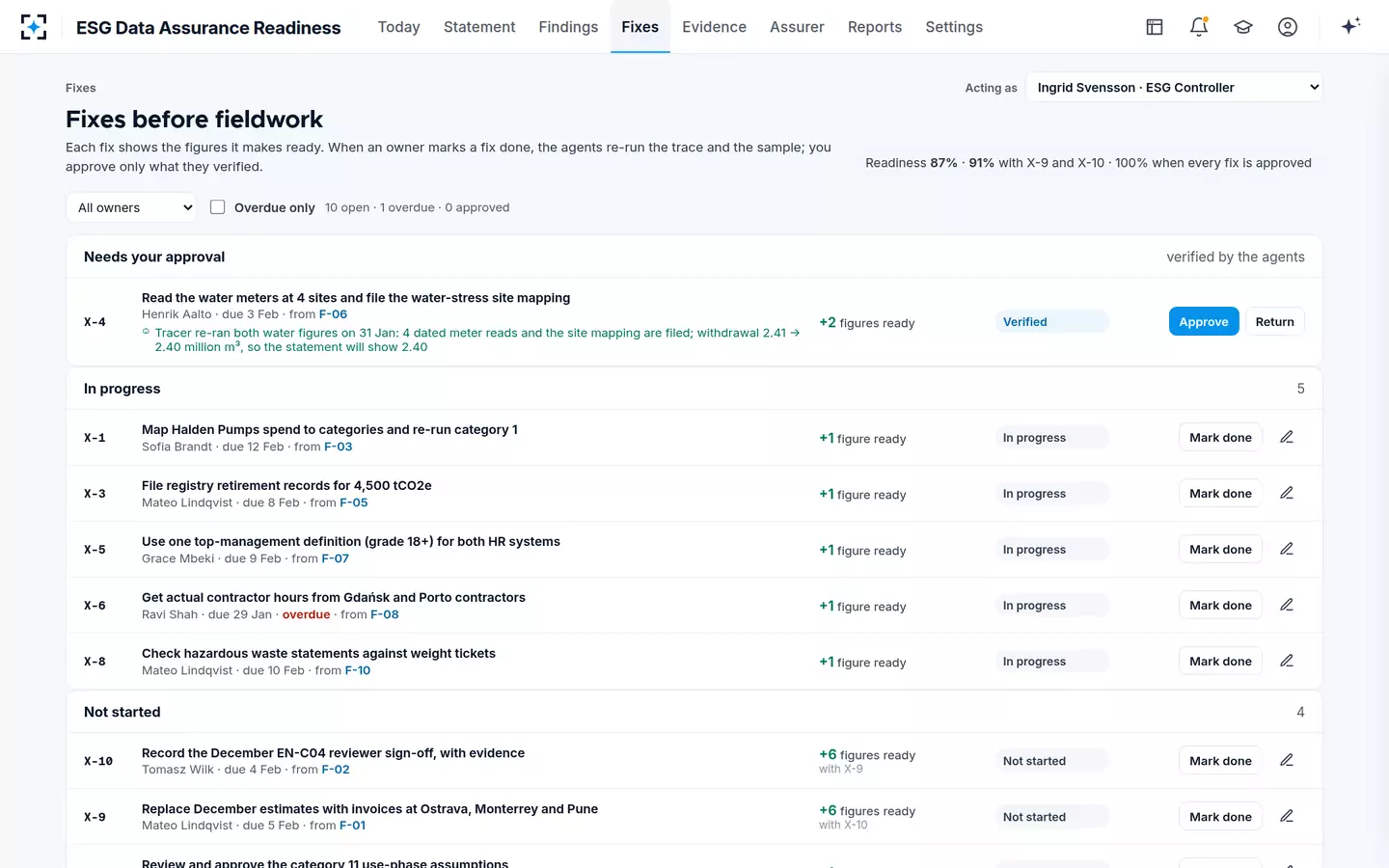Viewport: 1389px width, 868px height.
Task: Open the AI sparkle assistant
Action: pyautogui.click(x=1350, y=26)
